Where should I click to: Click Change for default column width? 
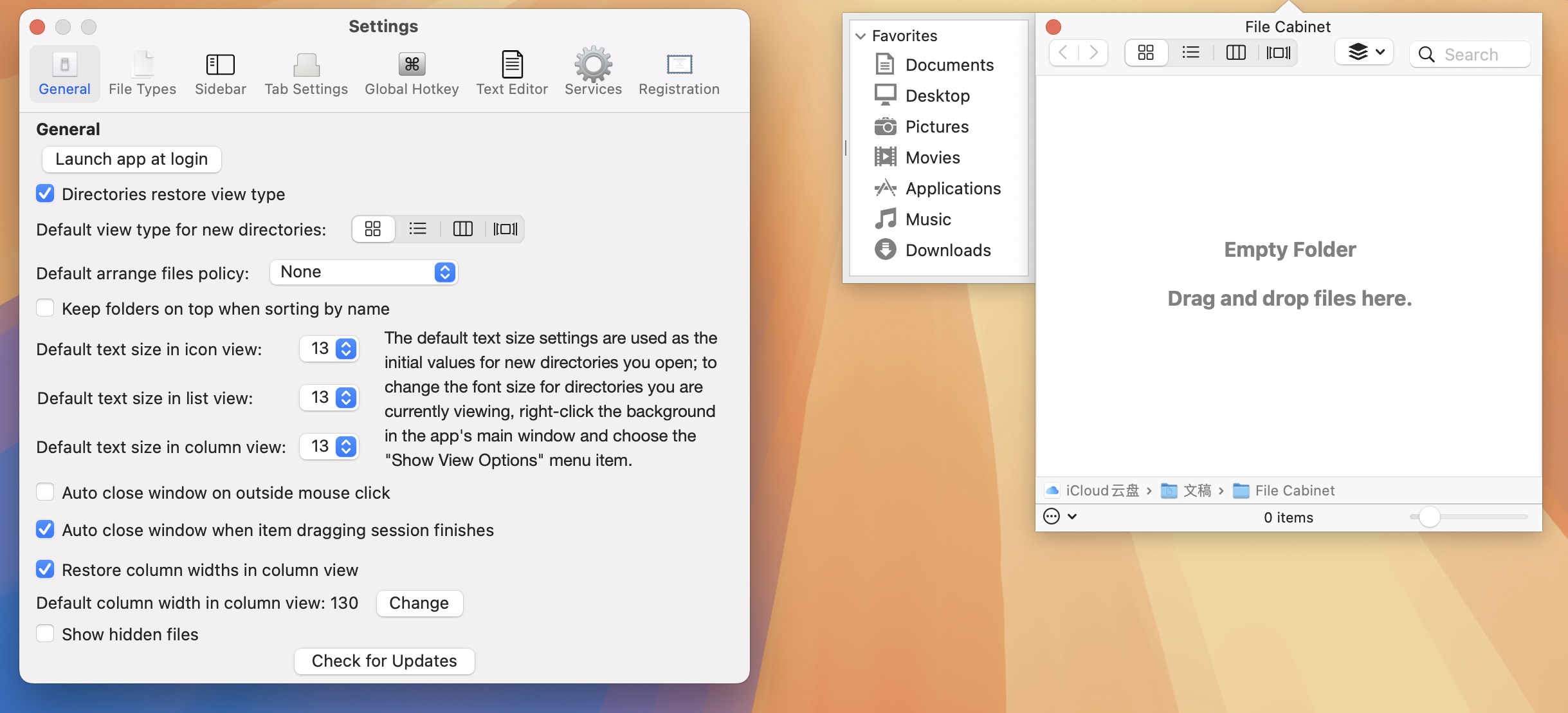coord(419,603)
